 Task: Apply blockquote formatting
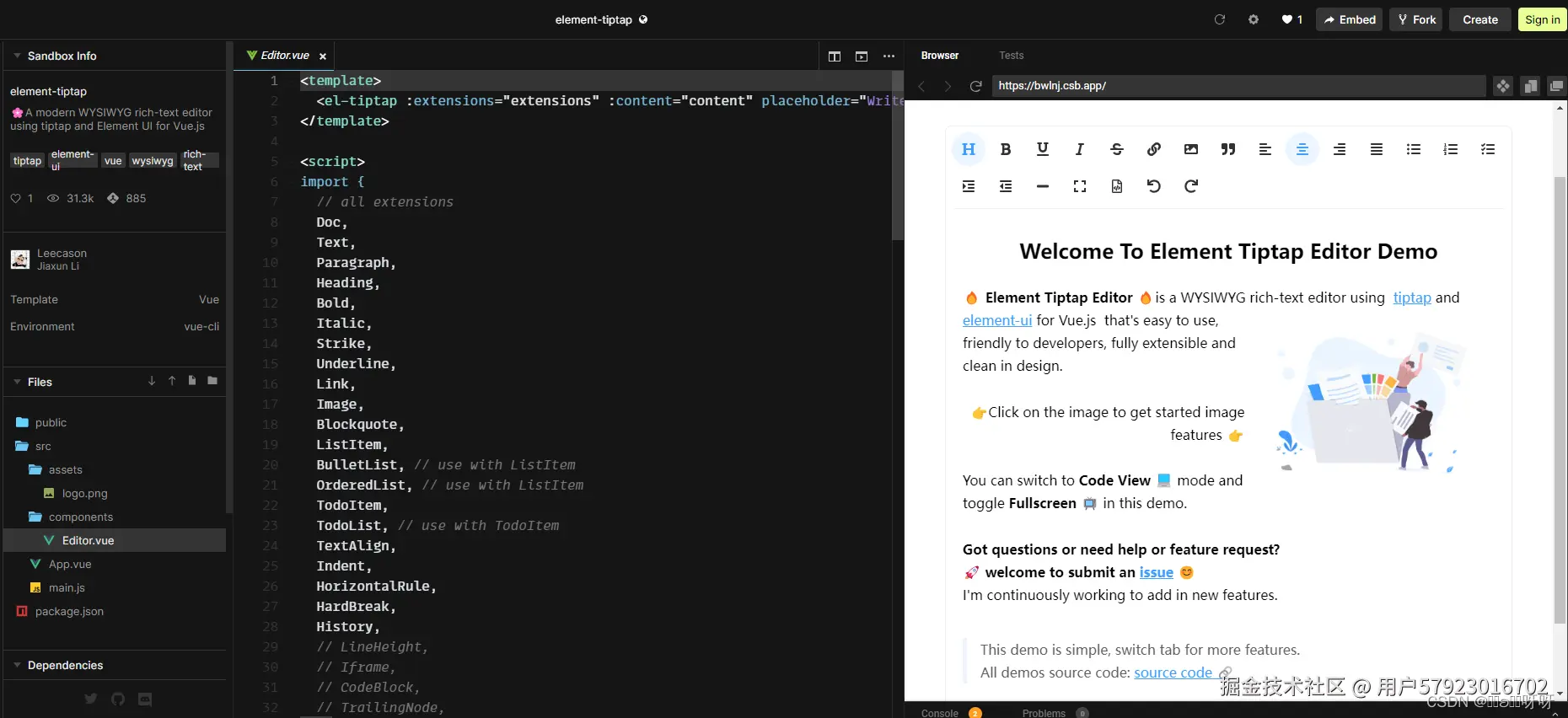[1228, 149]
